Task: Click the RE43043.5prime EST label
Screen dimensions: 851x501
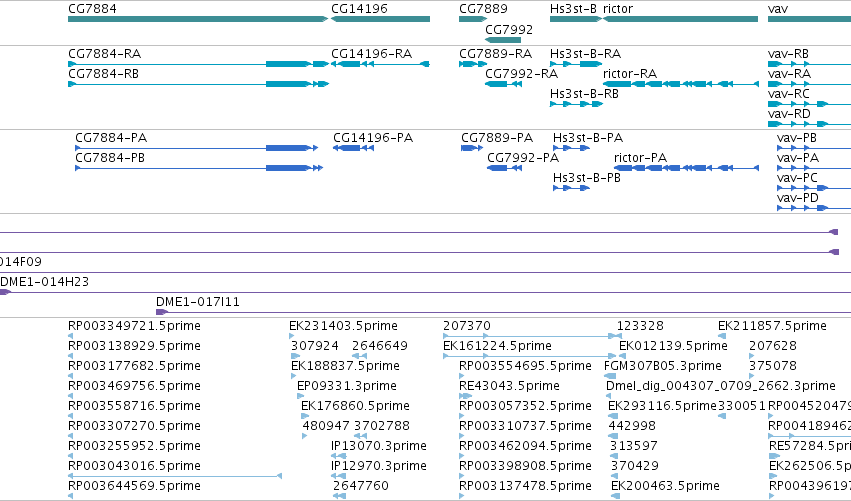Action: (x=510, y=386)
